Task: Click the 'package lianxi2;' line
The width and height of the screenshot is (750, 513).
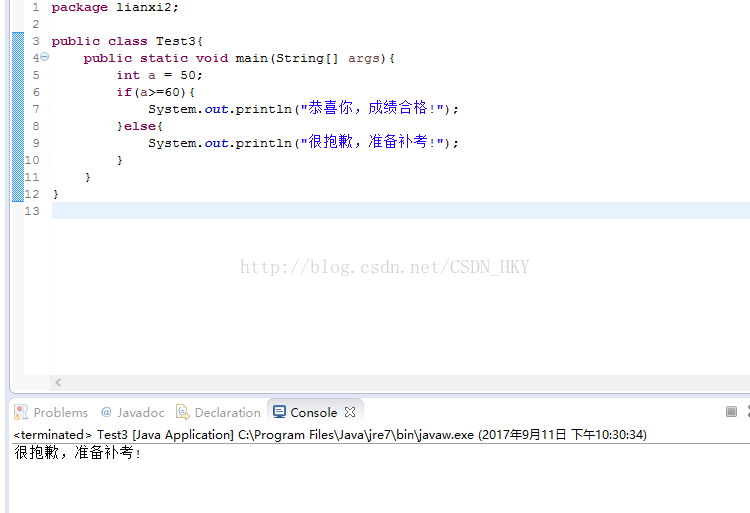Action: [x=115, y=8]
